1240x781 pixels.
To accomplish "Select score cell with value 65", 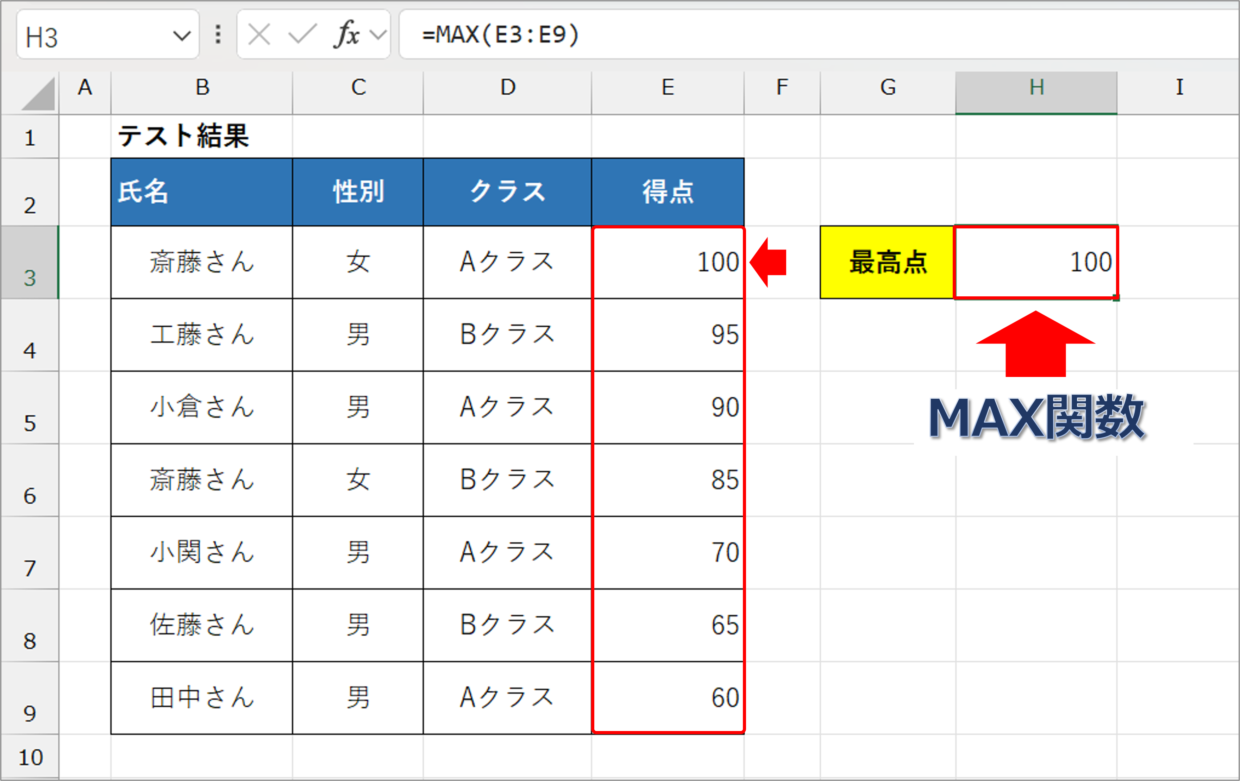I will point(668,625).
